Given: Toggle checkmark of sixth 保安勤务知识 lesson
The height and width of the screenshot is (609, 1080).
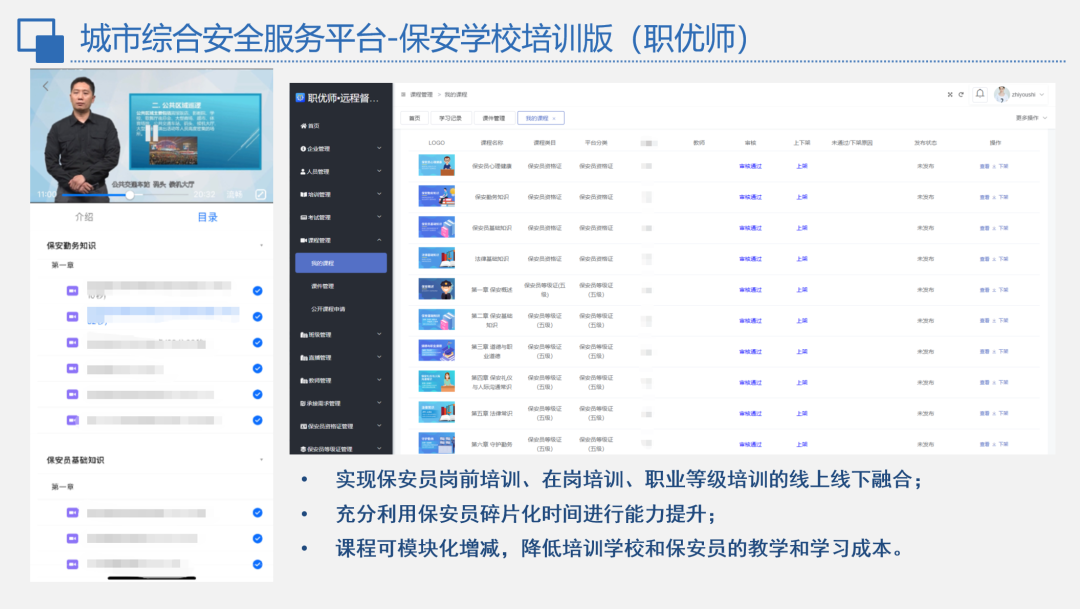Looking at the screenshot, I should [258, 420].
